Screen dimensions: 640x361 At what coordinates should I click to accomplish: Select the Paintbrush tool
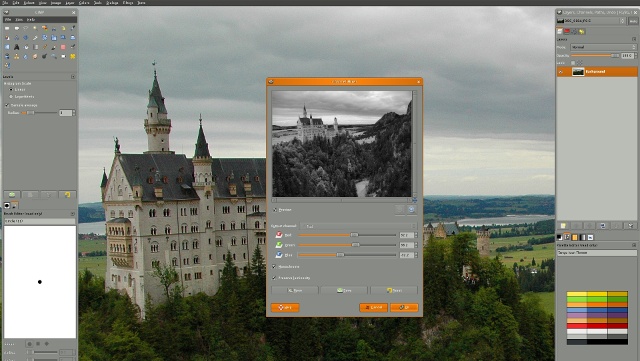tap(54, 47)
